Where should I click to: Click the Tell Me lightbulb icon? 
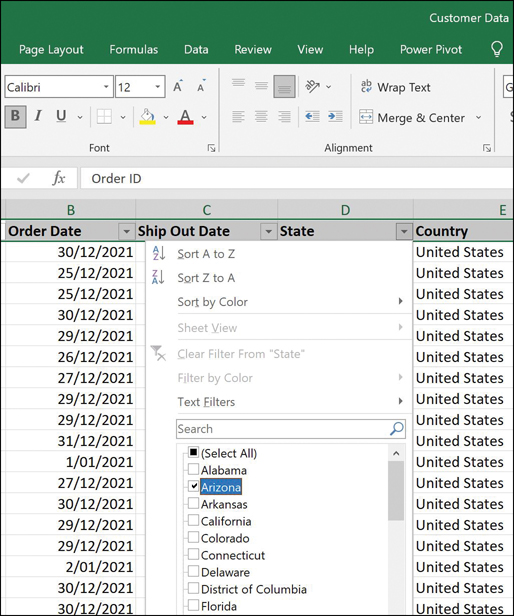click(x=497, y=50)
